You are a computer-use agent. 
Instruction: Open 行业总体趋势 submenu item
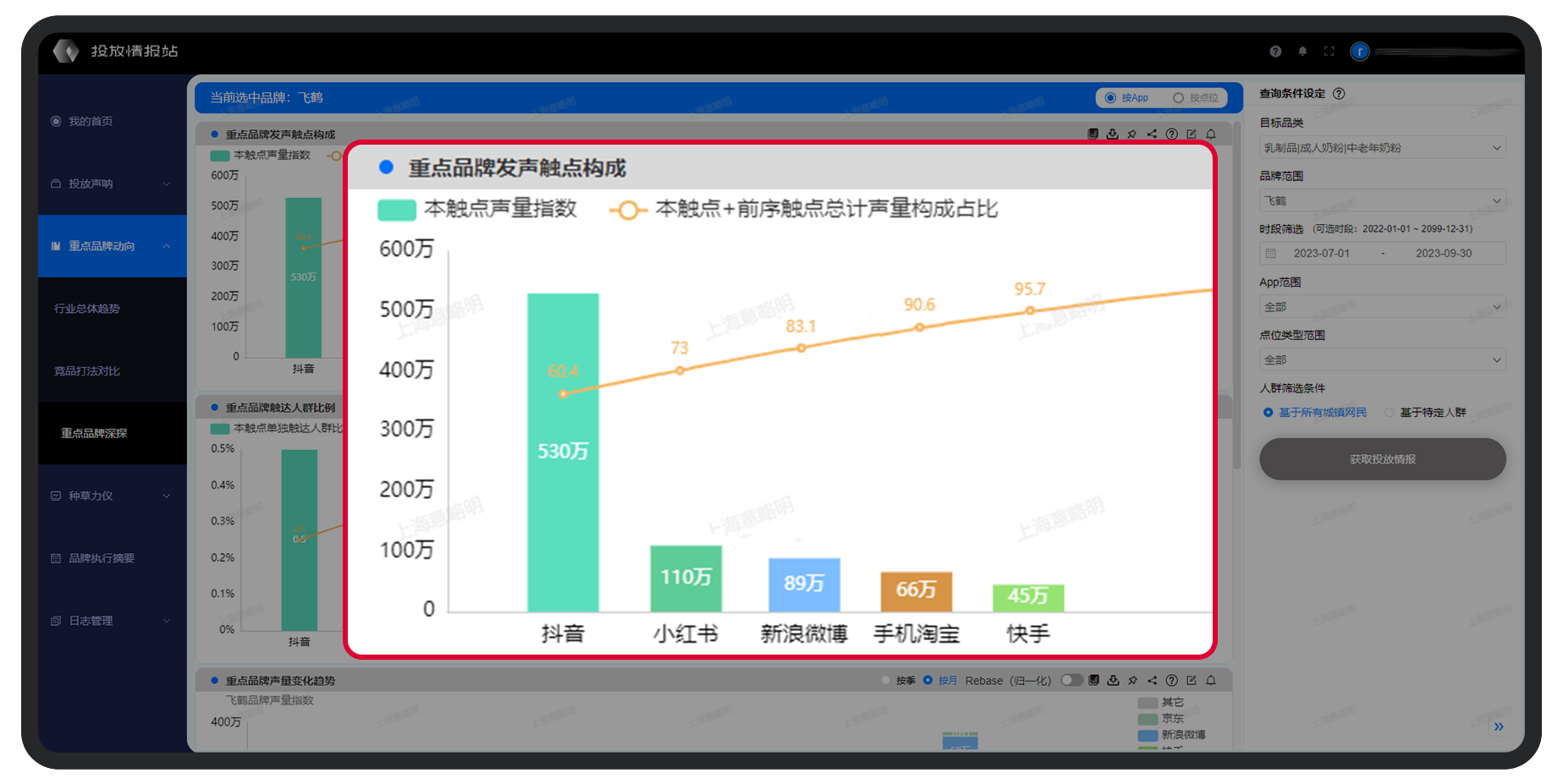(113, 309)
